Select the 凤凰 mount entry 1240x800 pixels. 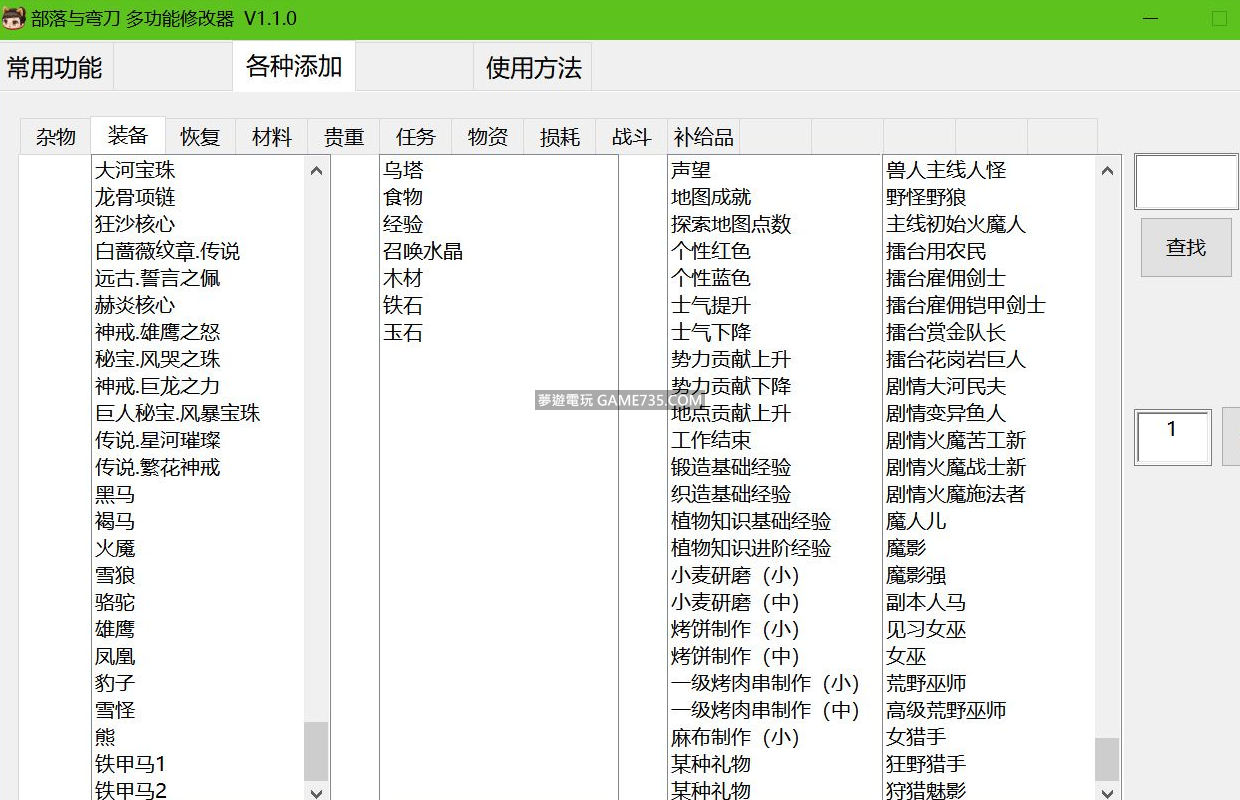coord(115,657)
